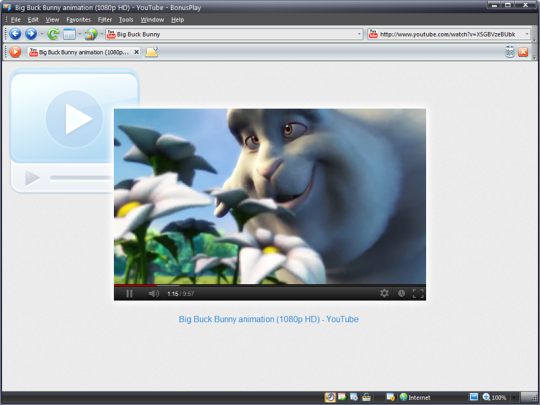
Task: Enter fullscreen with the video fullscreen icon
Action: click(x=418, y=293)
